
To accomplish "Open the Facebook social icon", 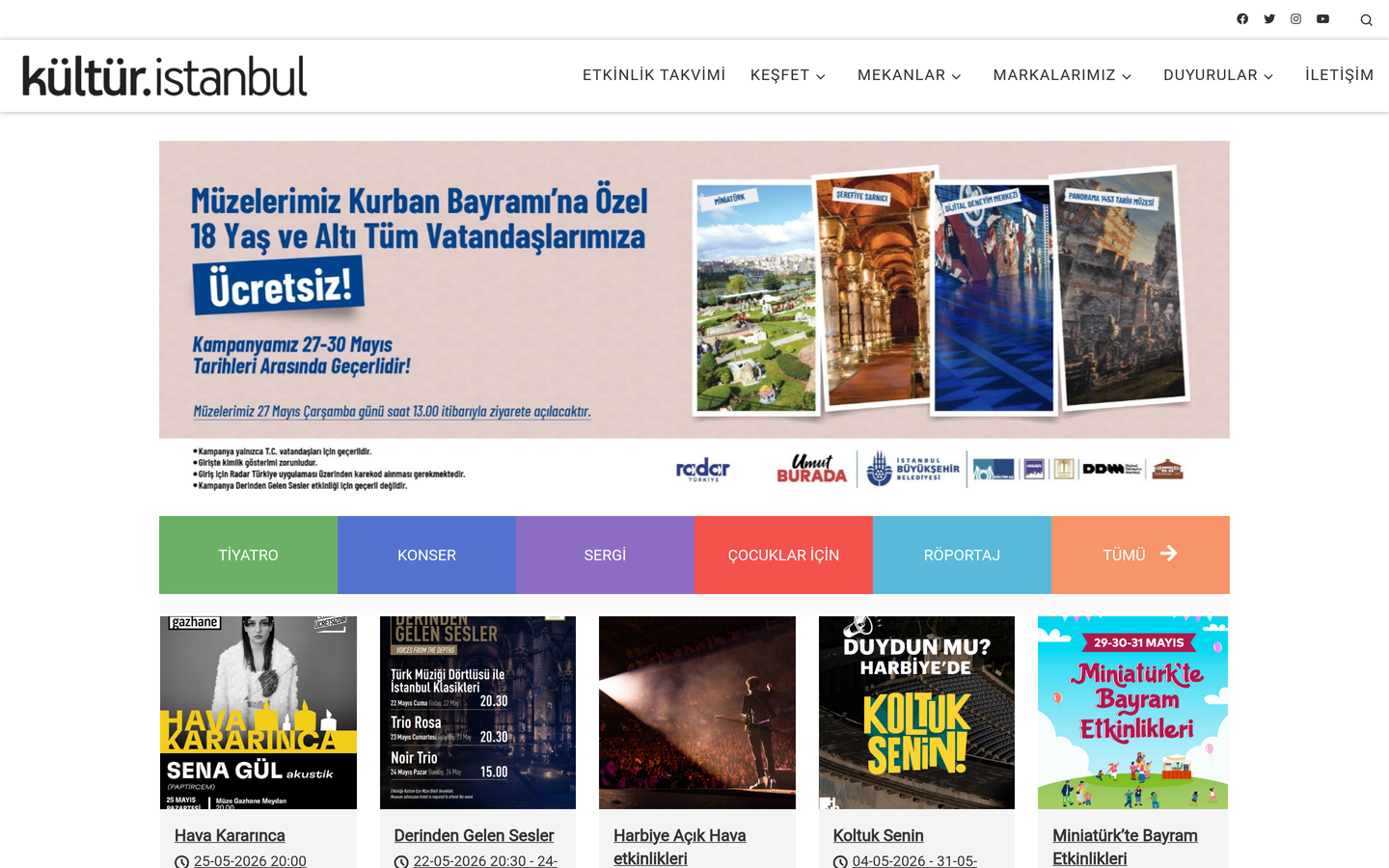I will point(1242,19).
